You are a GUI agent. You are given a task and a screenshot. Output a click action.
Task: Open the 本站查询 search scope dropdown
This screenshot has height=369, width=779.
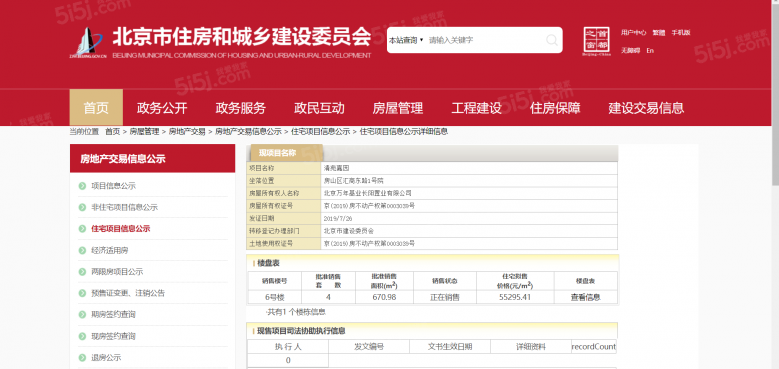click(406, 40)
